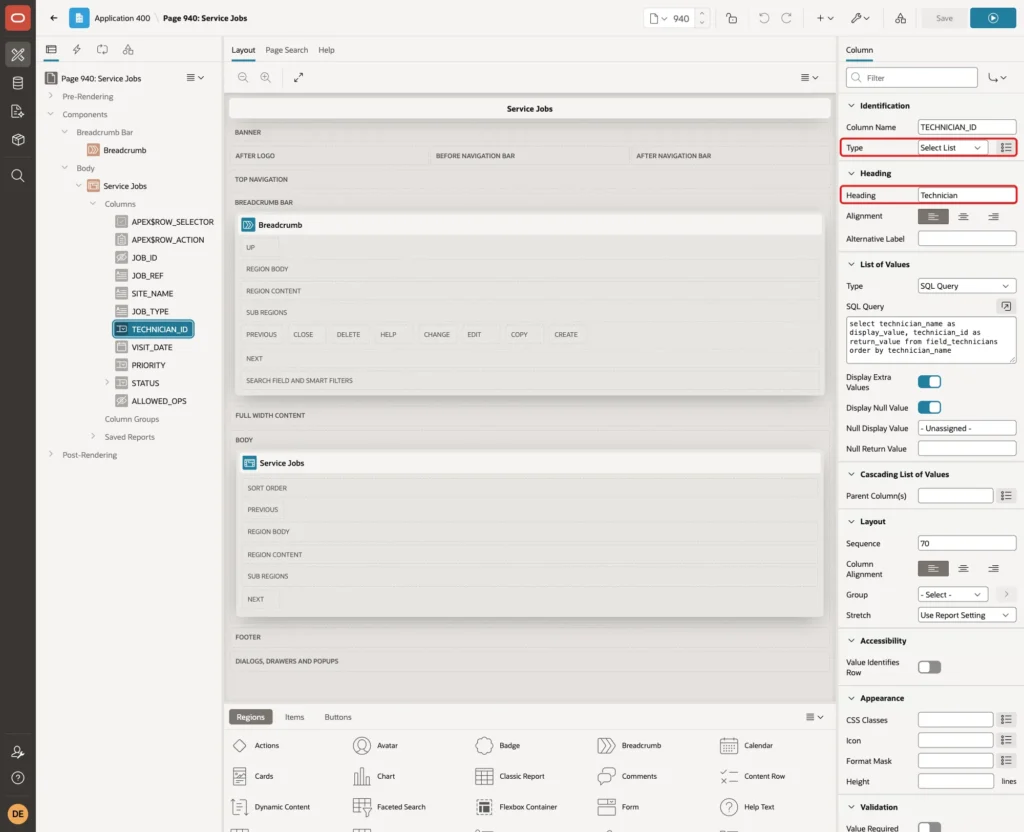Open the Shared Components toolbar icon
This screenshot has width=1024, height=832.
(x=901, y=18)
